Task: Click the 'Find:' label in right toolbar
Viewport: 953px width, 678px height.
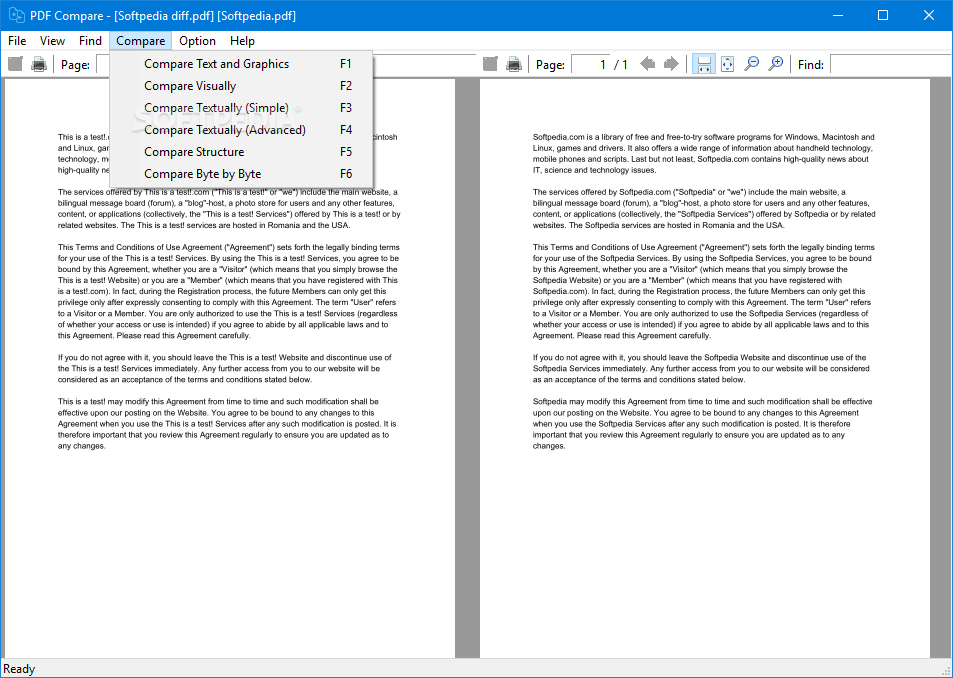Action: coord(811,64)
